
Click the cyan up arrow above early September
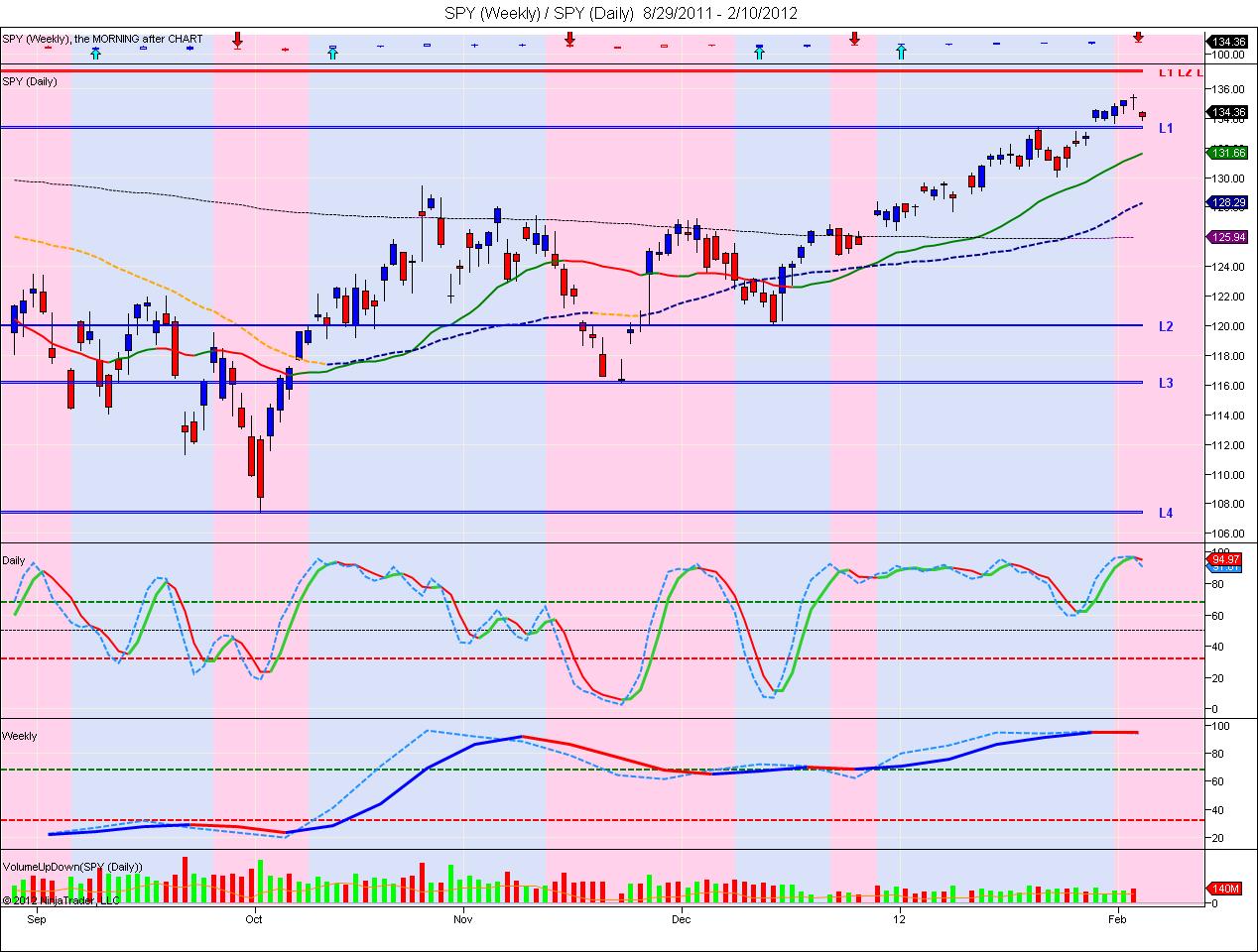[x=95, y=52]
